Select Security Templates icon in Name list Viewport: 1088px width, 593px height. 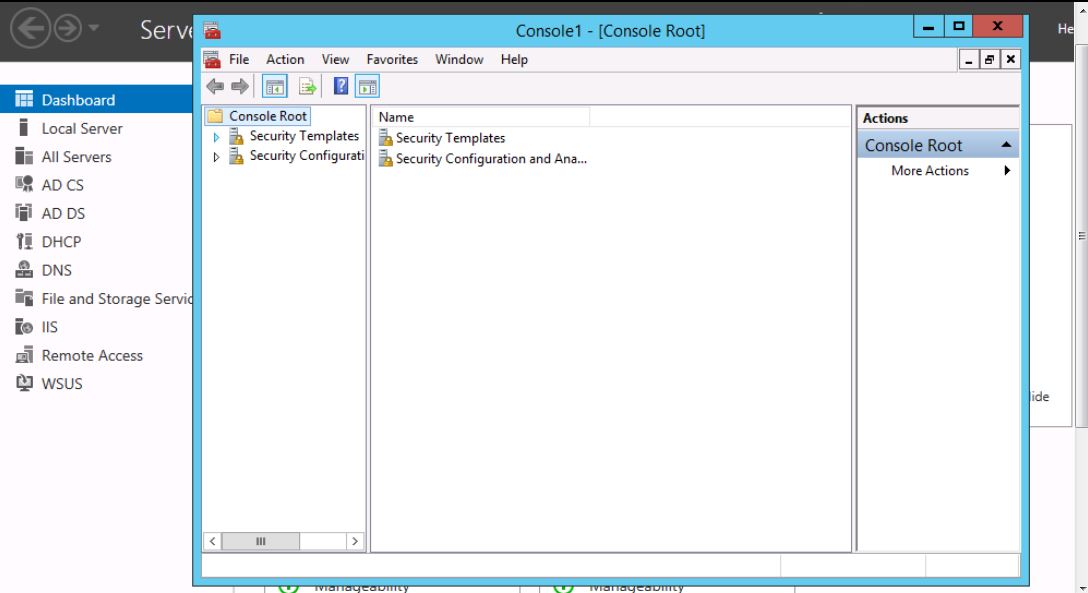[x=386, y=138]
